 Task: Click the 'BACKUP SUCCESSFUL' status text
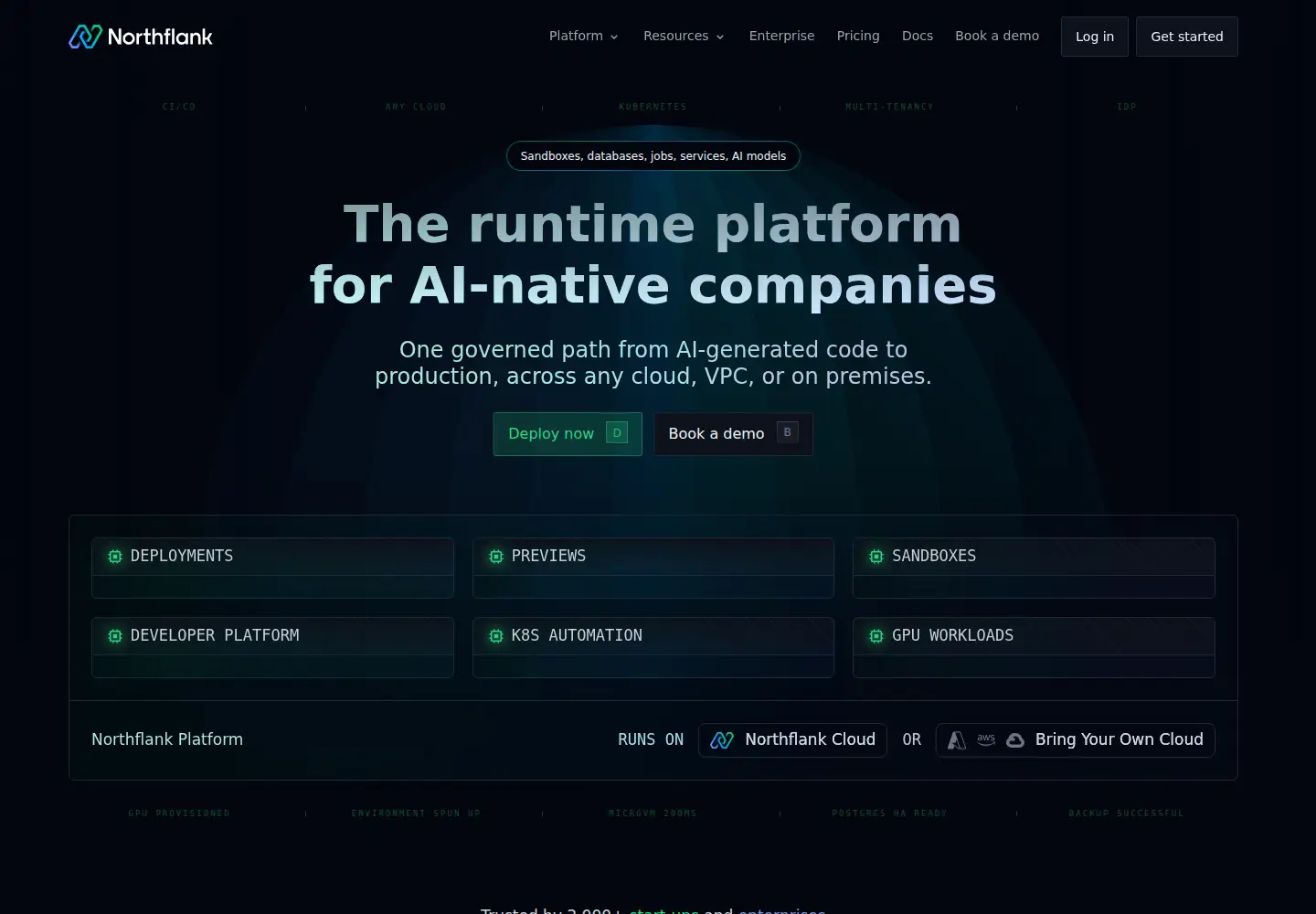[x=1127, y=813]
